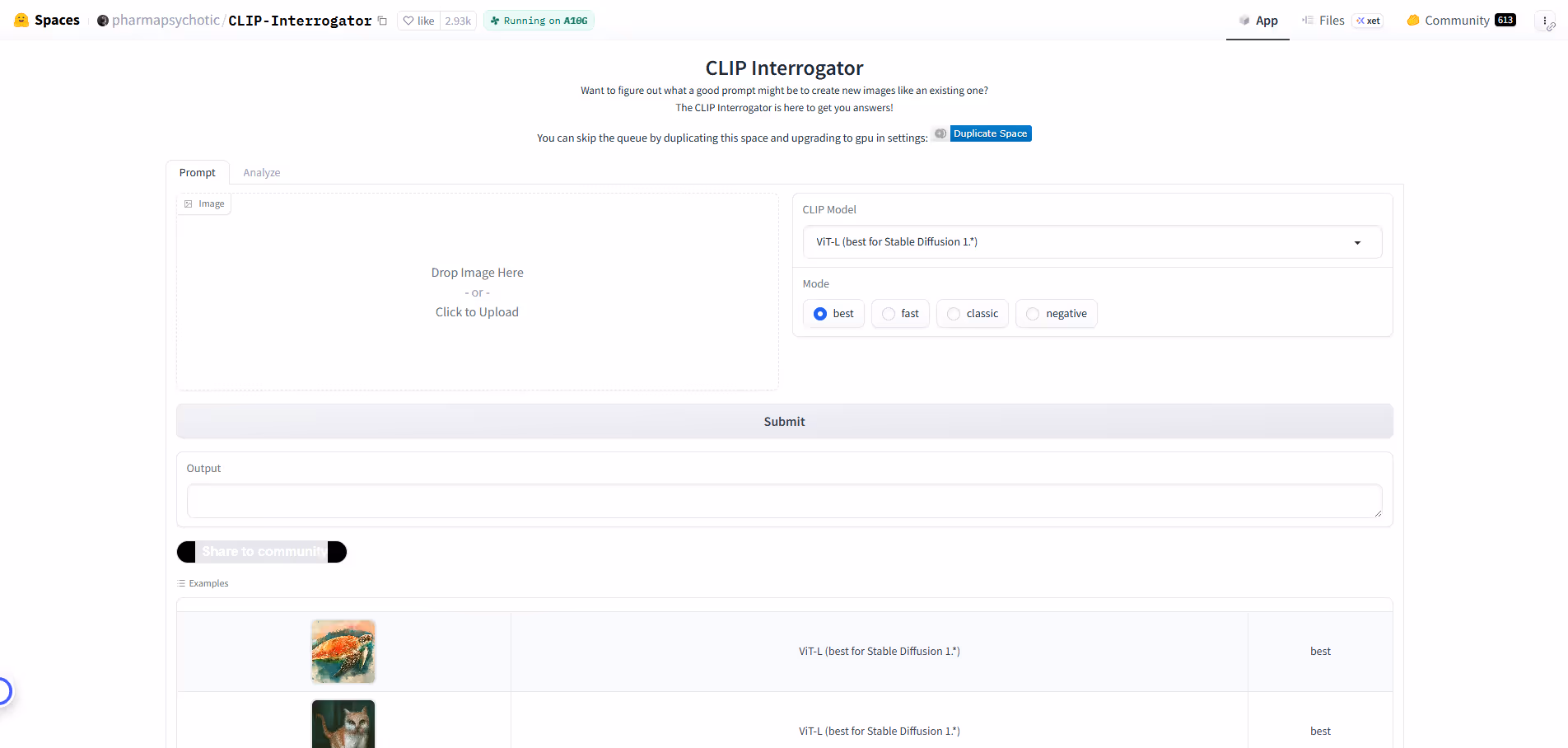The height and width of the screenshot is (748, 1568).
Task: Click the vertical three-dot options icon
Action: (1547, 18)
